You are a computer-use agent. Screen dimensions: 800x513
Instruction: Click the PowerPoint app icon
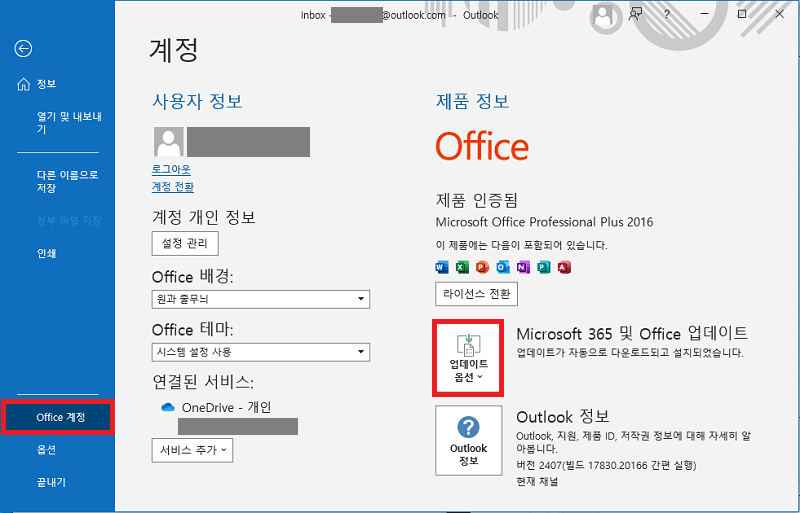point(483,267)
